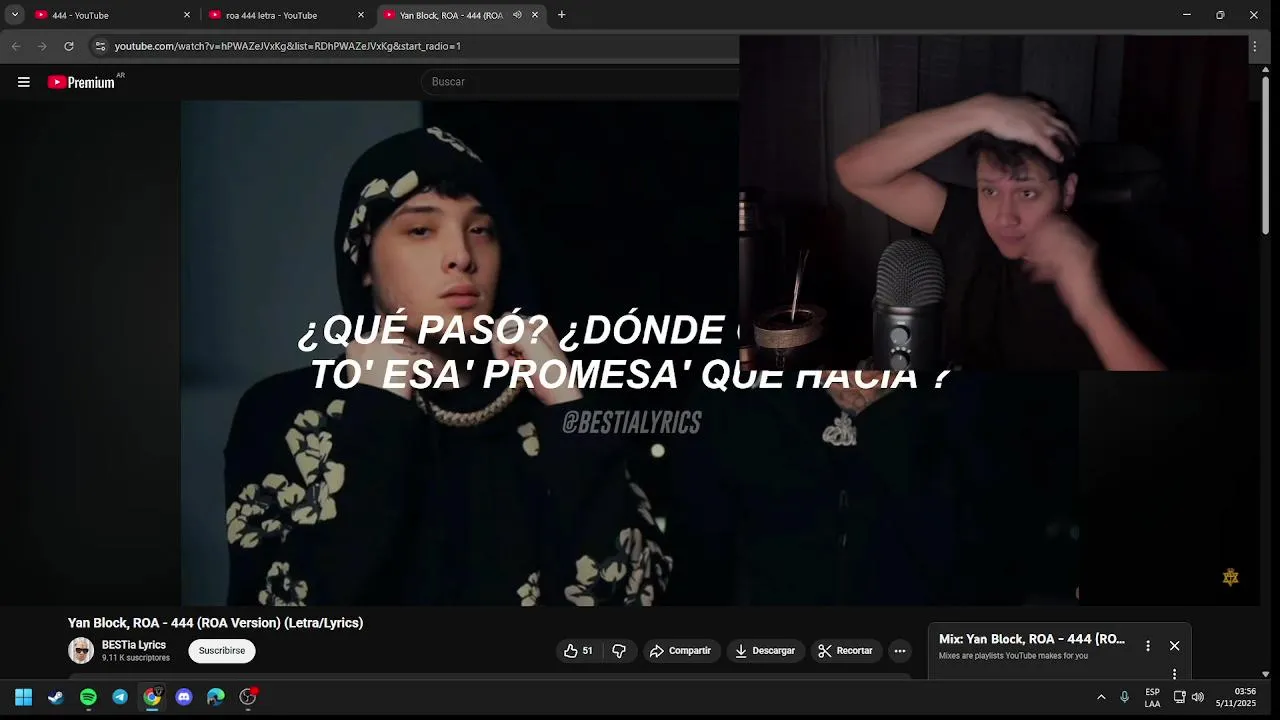Close the Mix playlist panel
Viewport: 1280px width, 720px height.
click(1175, 646)
